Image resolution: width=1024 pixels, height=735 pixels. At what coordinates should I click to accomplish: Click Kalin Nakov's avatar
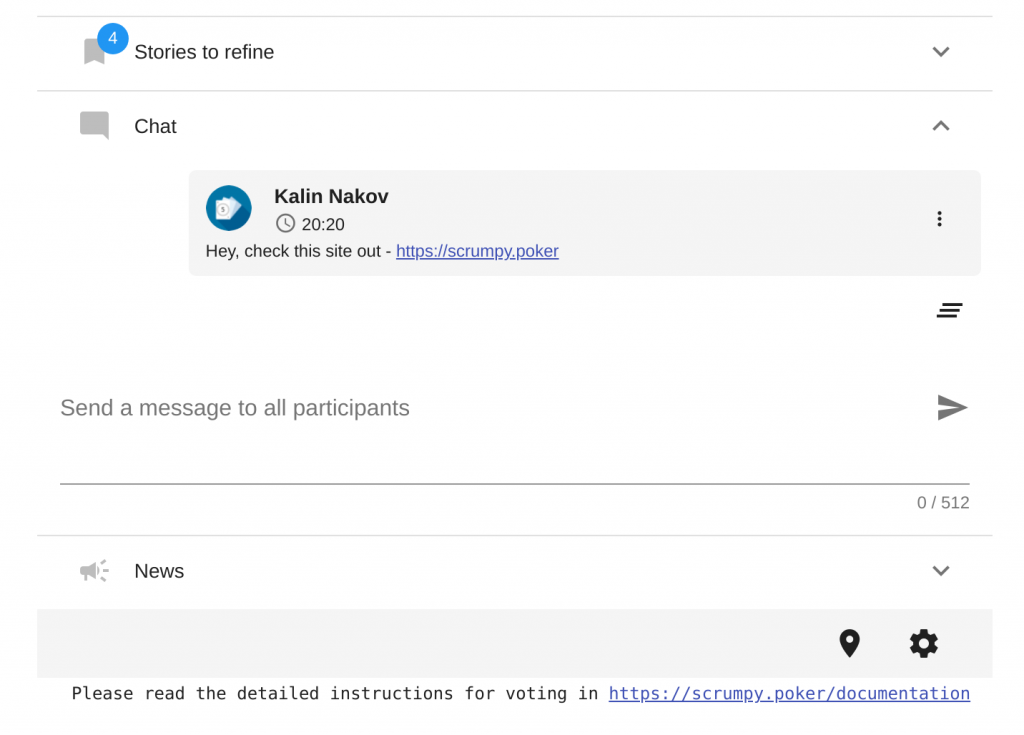click(x=229, y=208)
